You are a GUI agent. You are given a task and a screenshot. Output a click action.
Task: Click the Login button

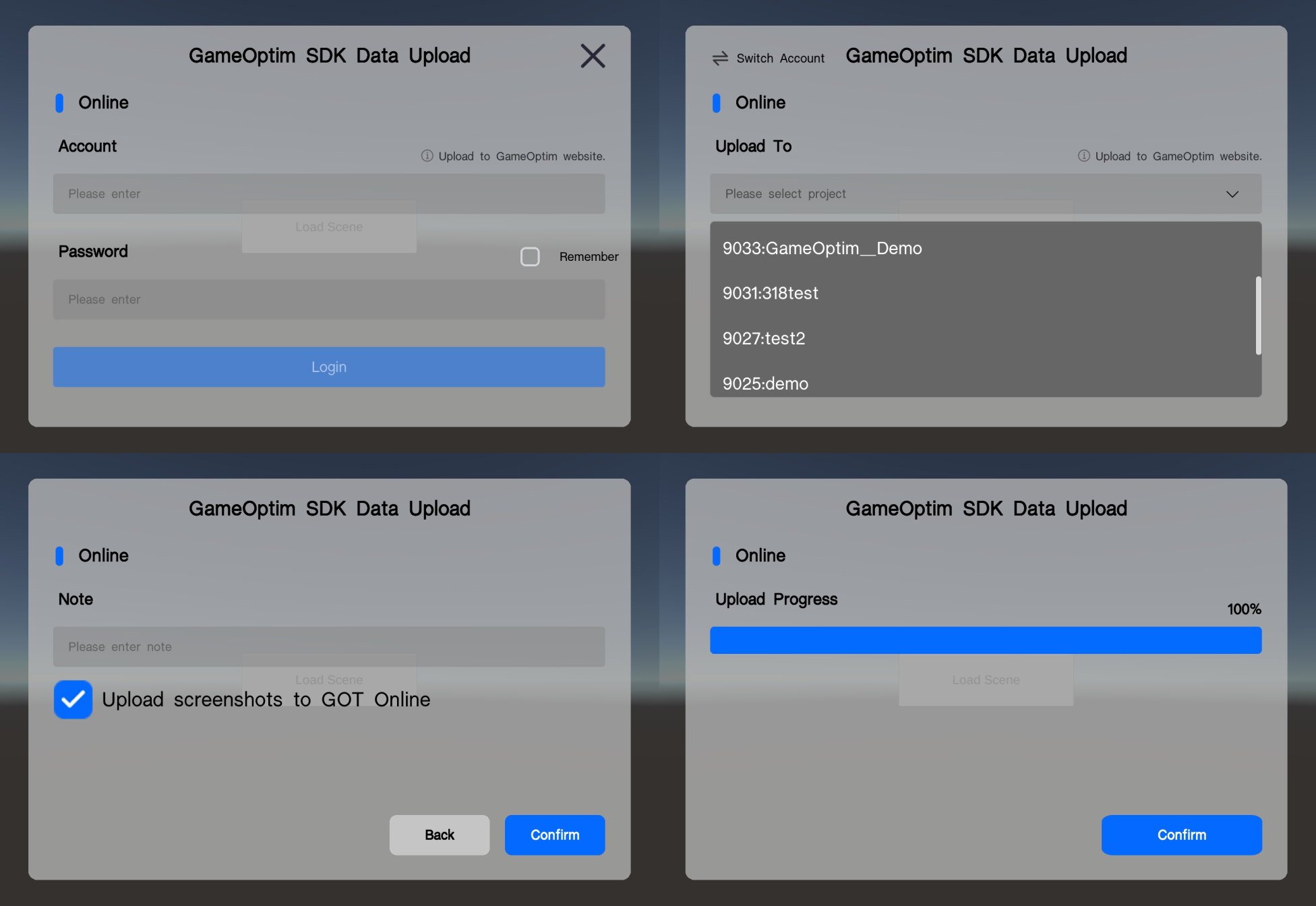[x=329, y=367]
